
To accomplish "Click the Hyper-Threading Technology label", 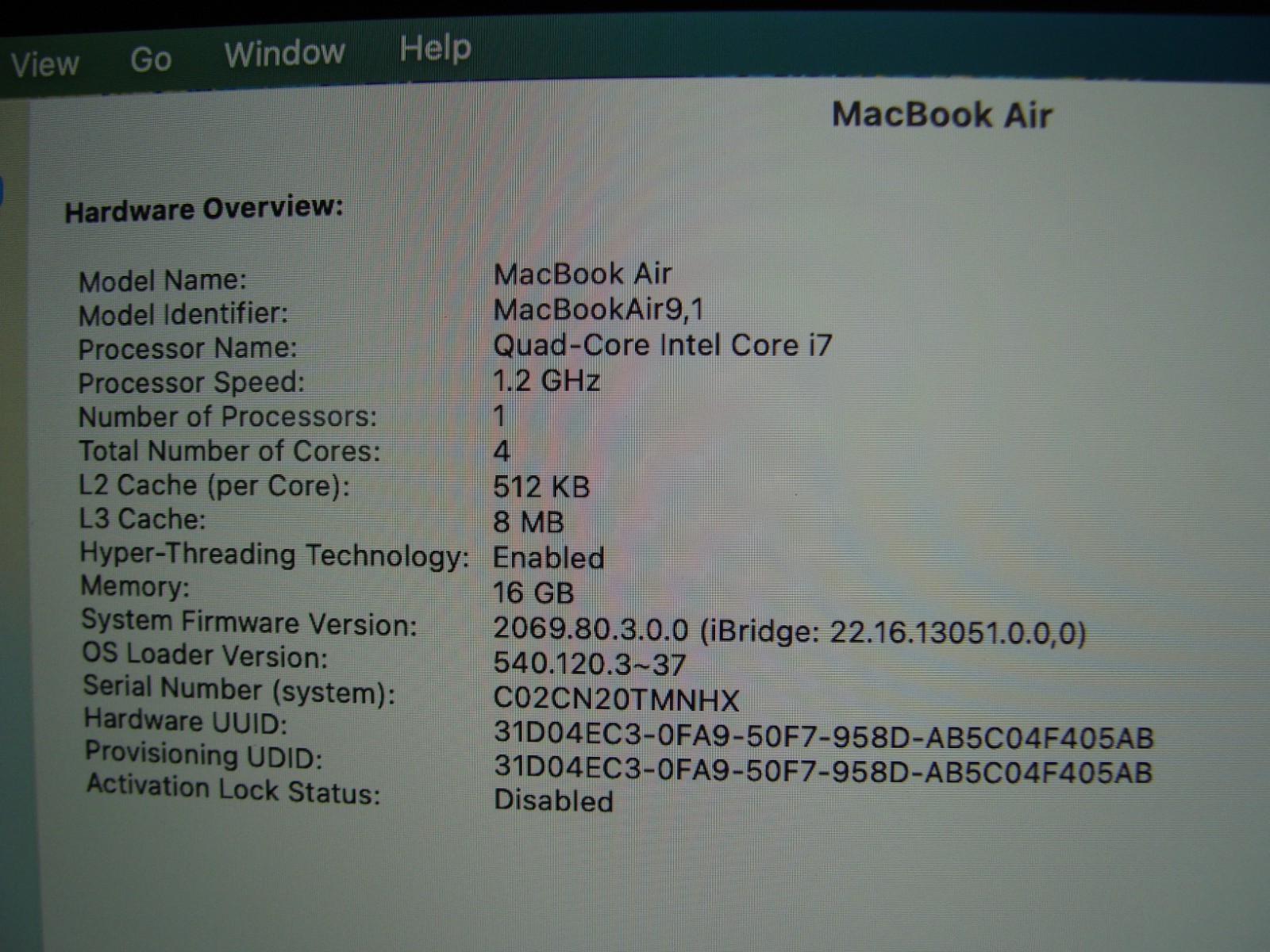I will point(275,555).
